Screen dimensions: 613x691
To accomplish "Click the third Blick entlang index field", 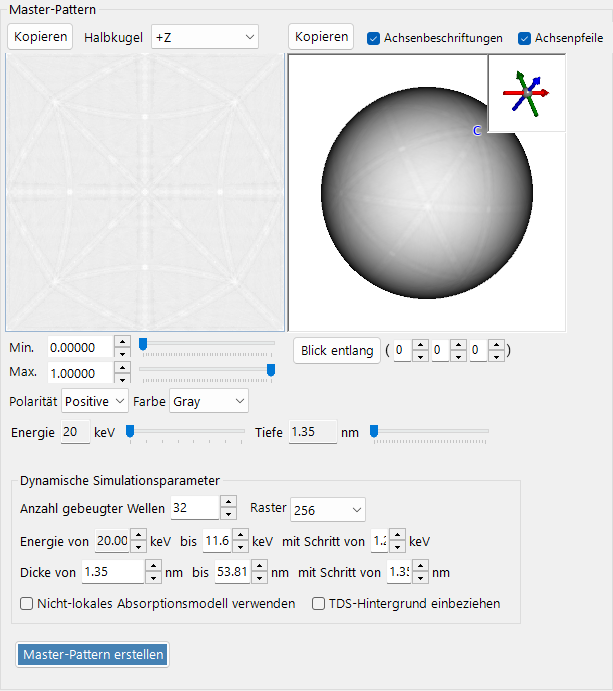I will click(x=479, y=350).
